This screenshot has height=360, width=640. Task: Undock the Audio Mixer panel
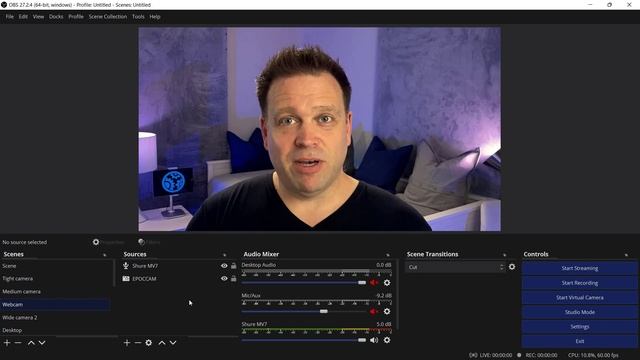coord(388,255)
